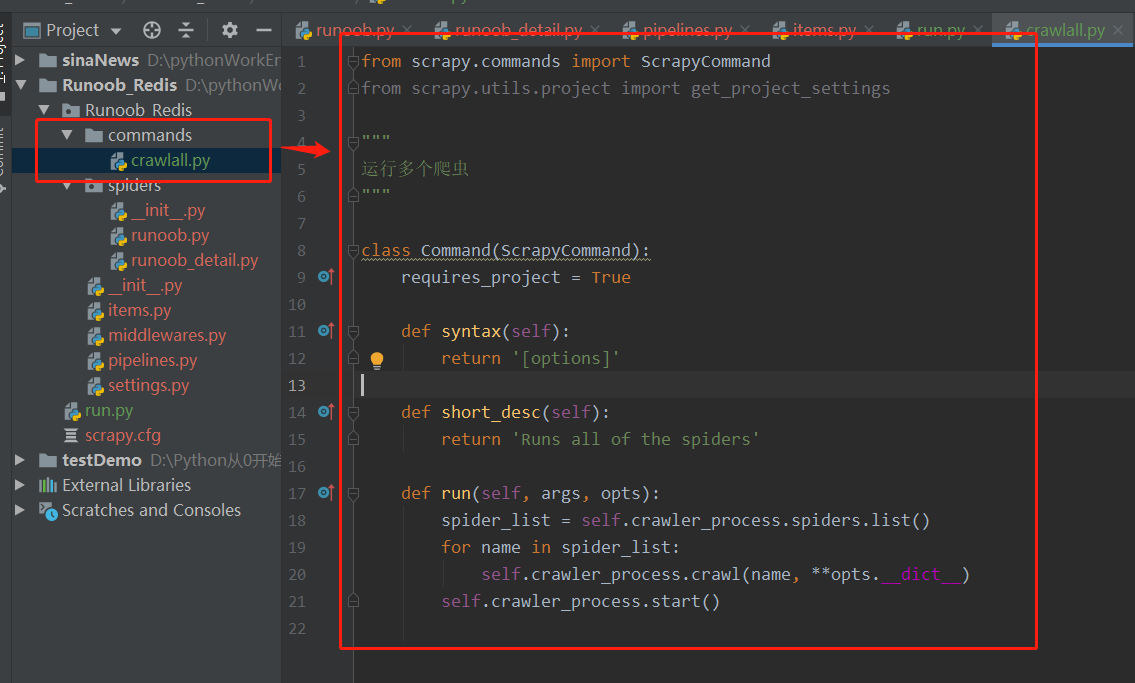Open scrapy.cfg config file
1135x683 pixels.
(x=113, y=436)
